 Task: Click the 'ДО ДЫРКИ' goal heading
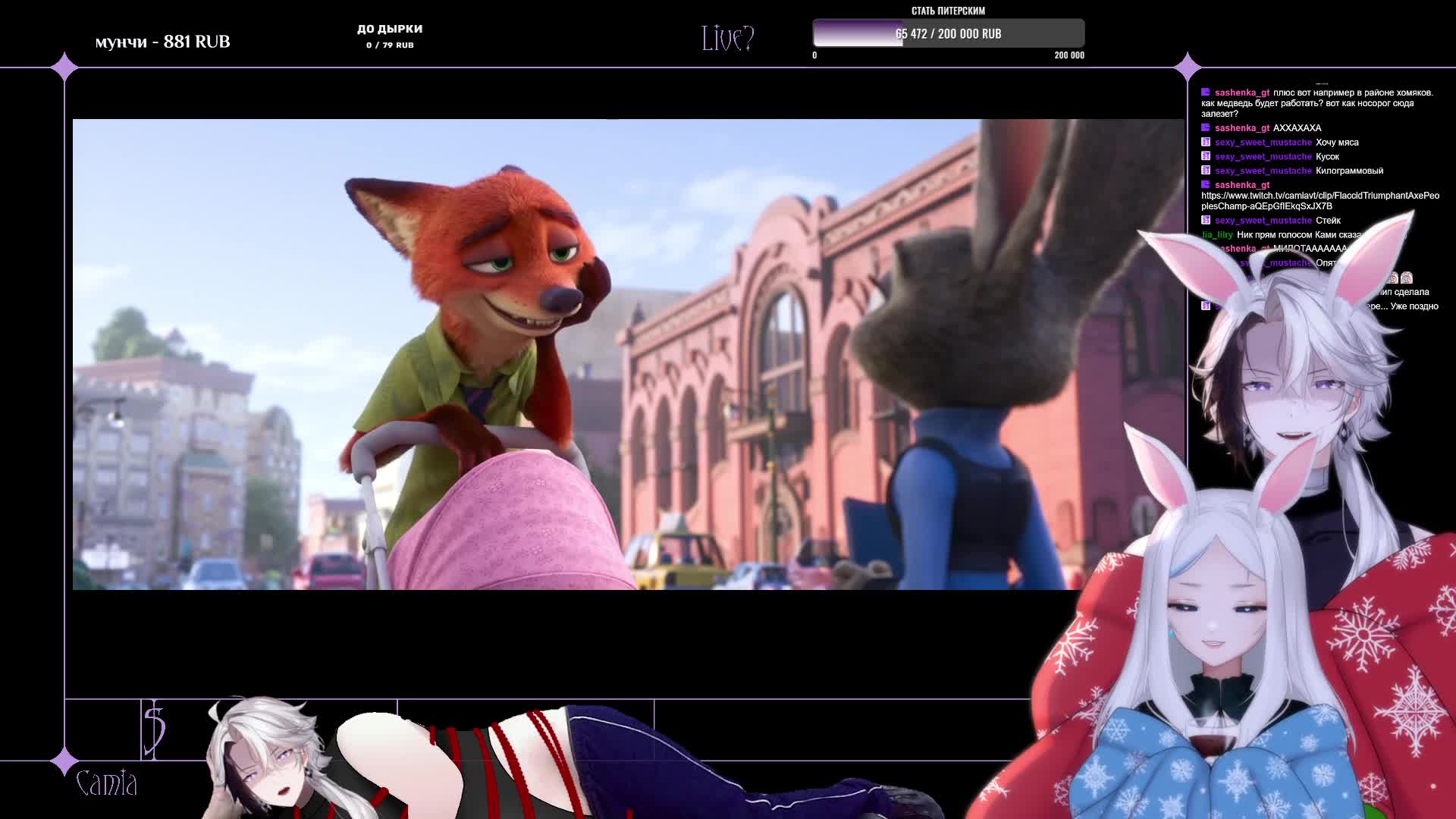click(390, 29)
